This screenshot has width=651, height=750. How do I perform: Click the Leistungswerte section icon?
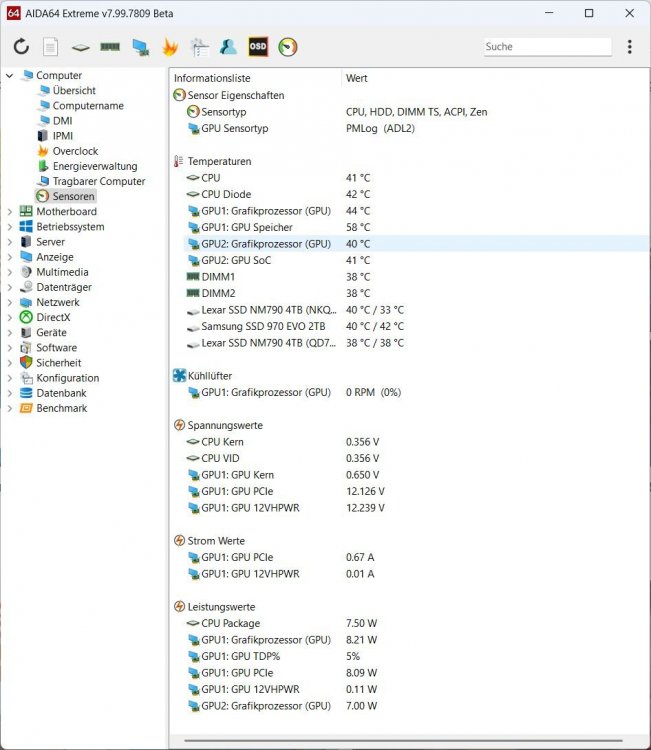point(179,607)
